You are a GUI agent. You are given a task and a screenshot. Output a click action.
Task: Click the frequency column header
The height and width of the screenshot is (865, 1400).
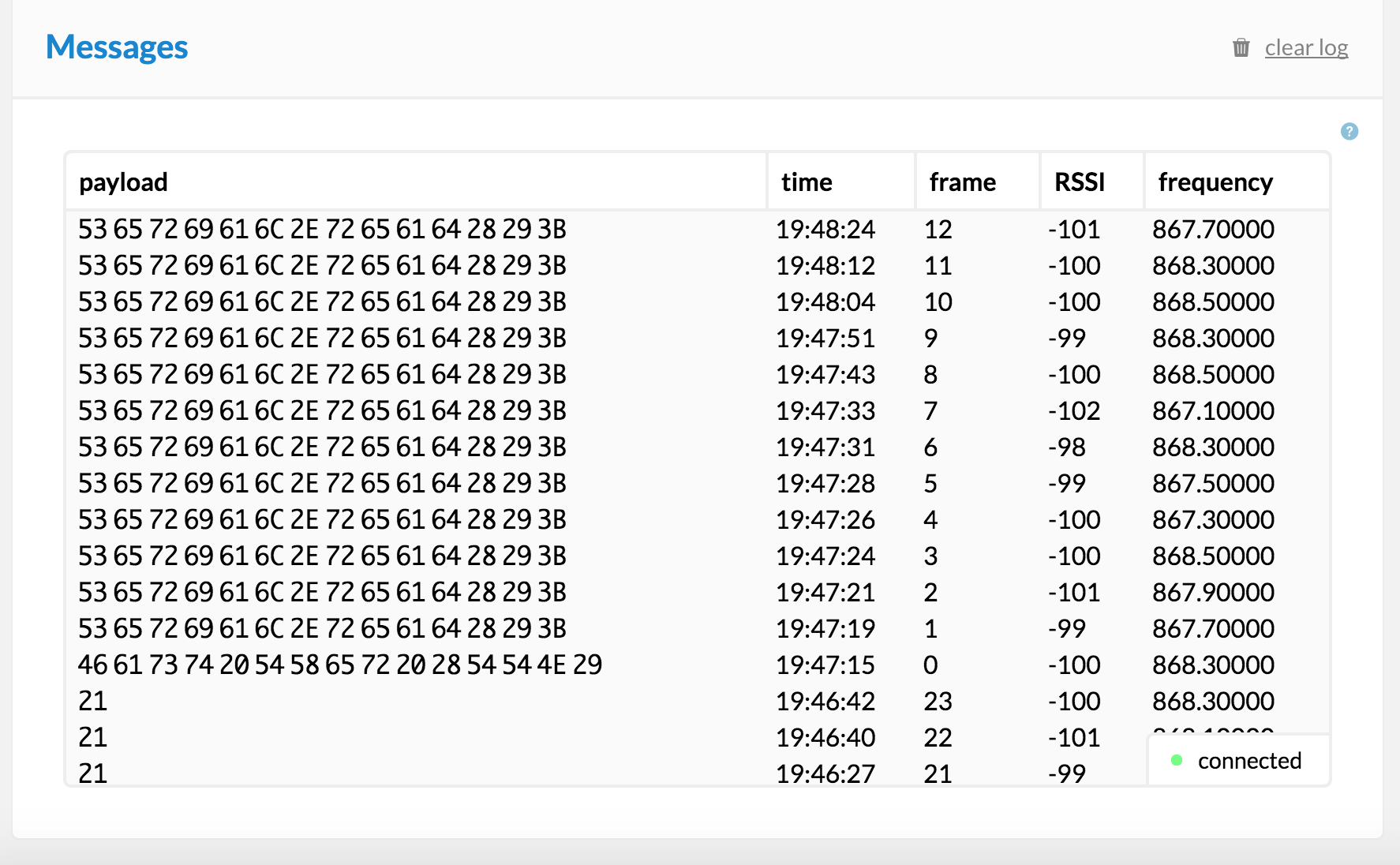click(1215, 182)
